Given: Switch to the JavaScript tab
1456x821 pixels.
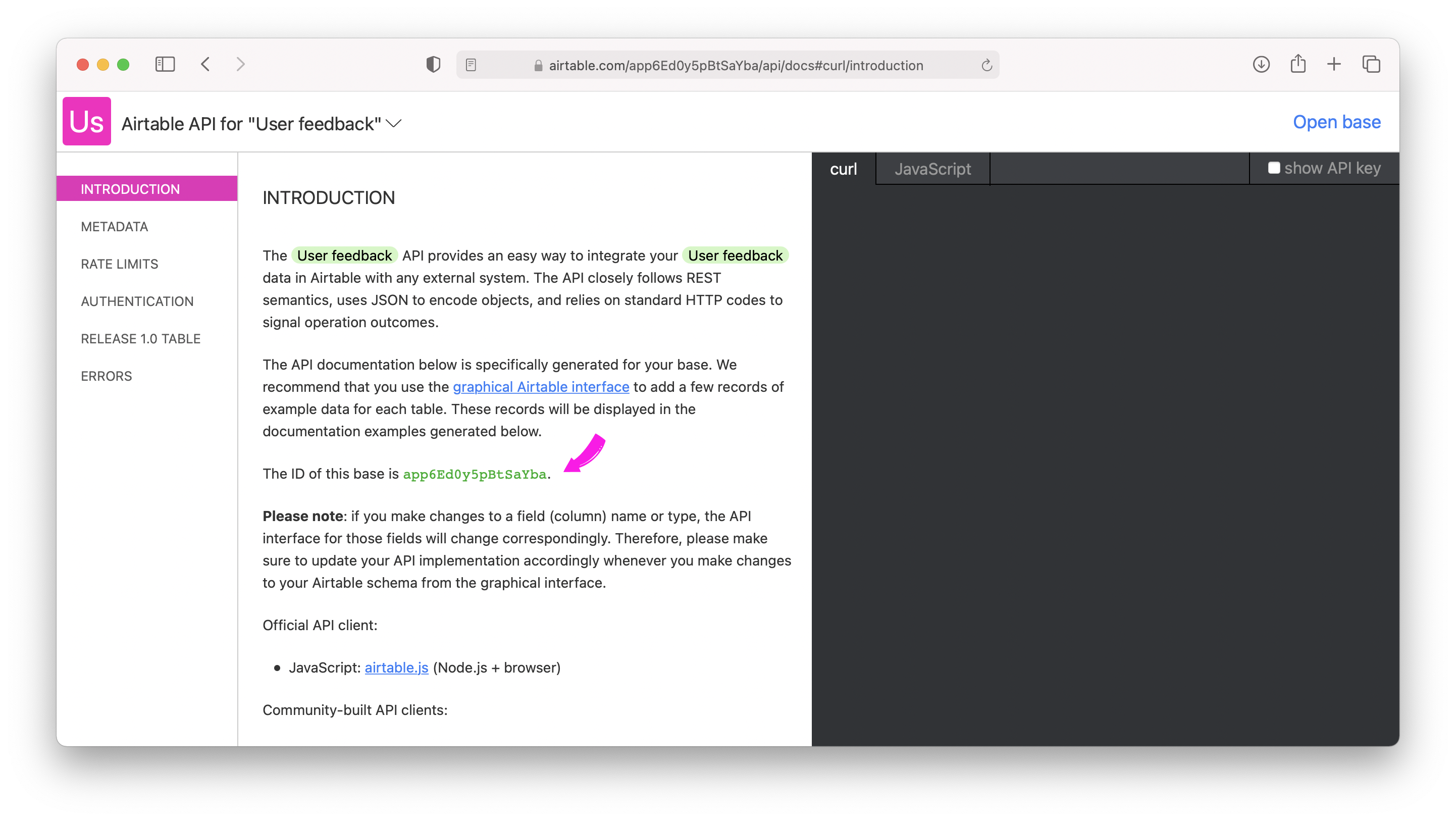Looking at the screenshot, I should (932, 169).
